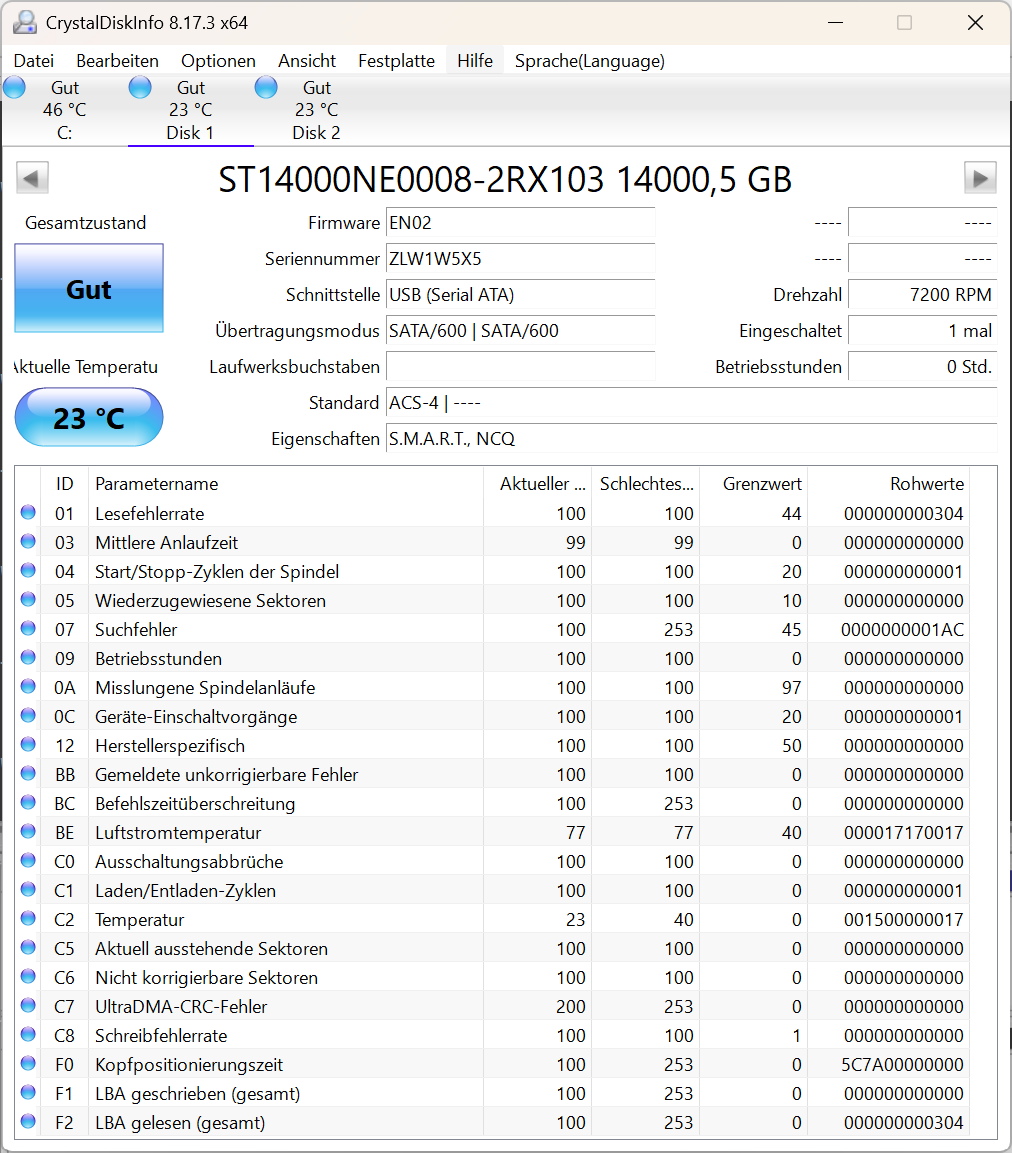Screen dimensions: 1012x1153
Task: Click status orb for Wiederzugewiesene Sektoren
Action: [x=28, y=599]
